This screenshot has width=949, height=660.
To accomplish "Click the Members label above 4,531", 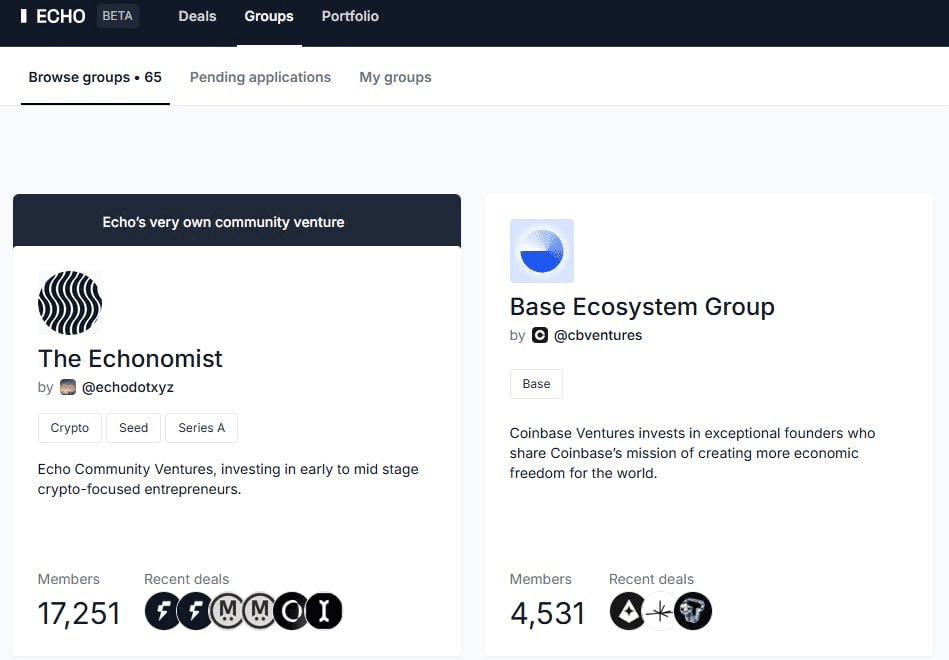I will [x=540, y=579].
